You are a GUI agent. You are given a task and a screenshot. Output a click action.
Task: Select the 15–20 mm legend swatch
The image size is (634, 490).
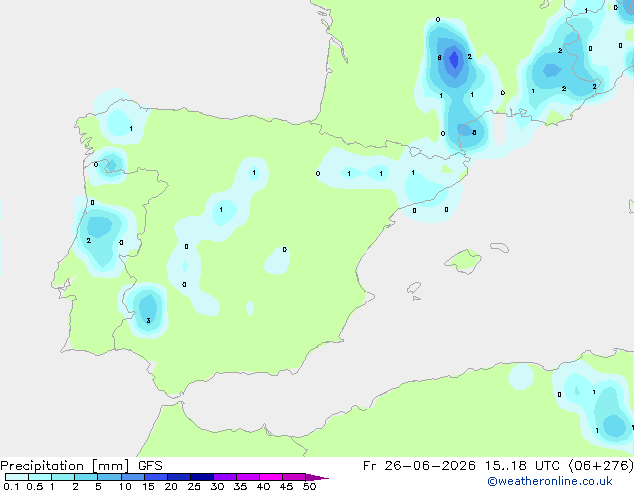pyautogui.click(x=155, y=477)
